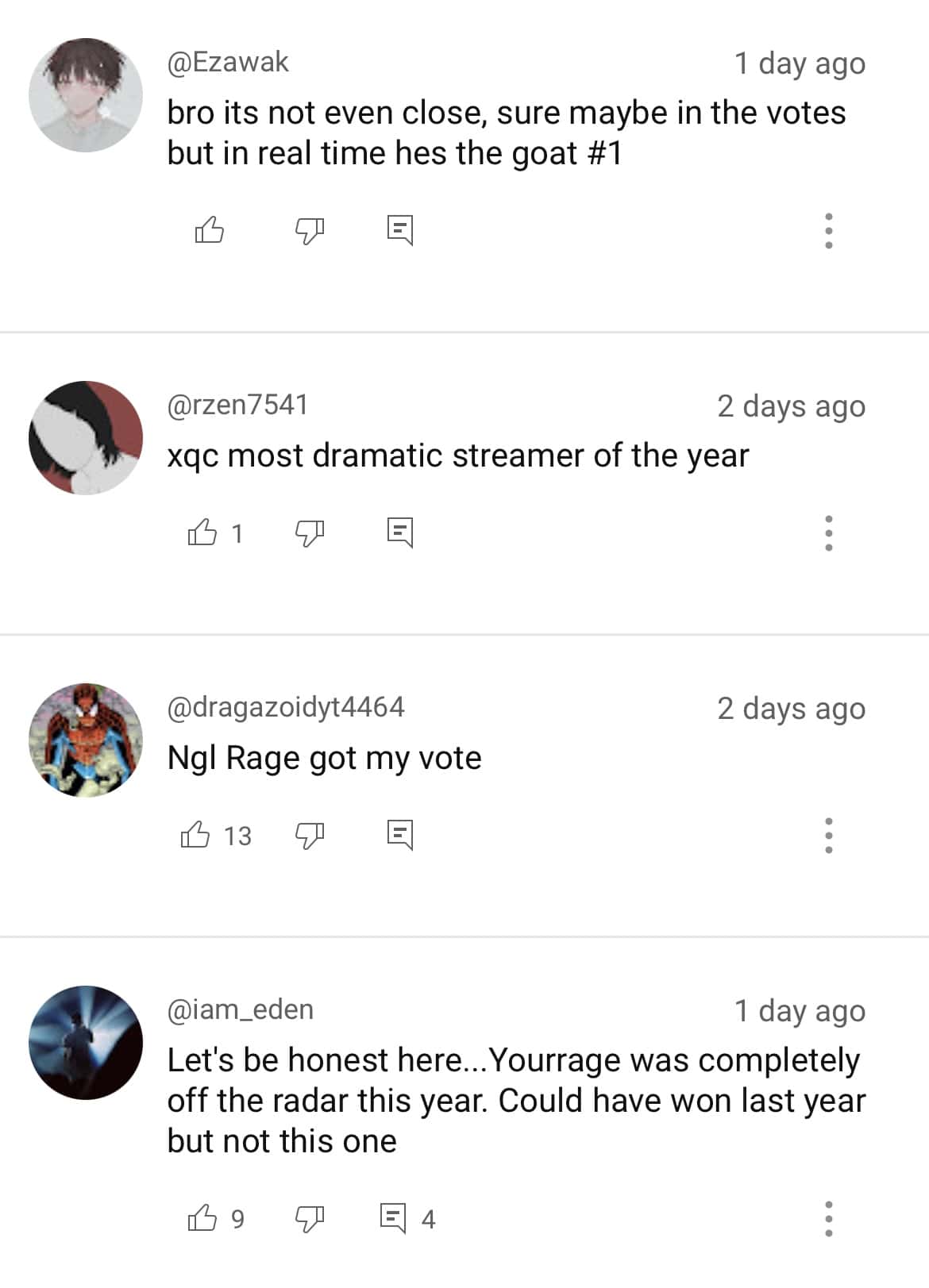Open @Ezawak's channel via username link
929x1288 pixels.
point(228,63)
